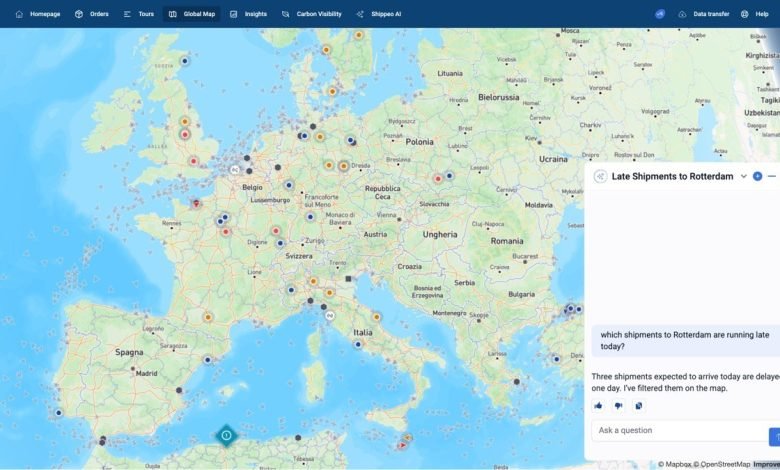Send the question with the blue send button
Image resolution: width=780 pixels, height=470 pixels.
click(x=774, y=436)
